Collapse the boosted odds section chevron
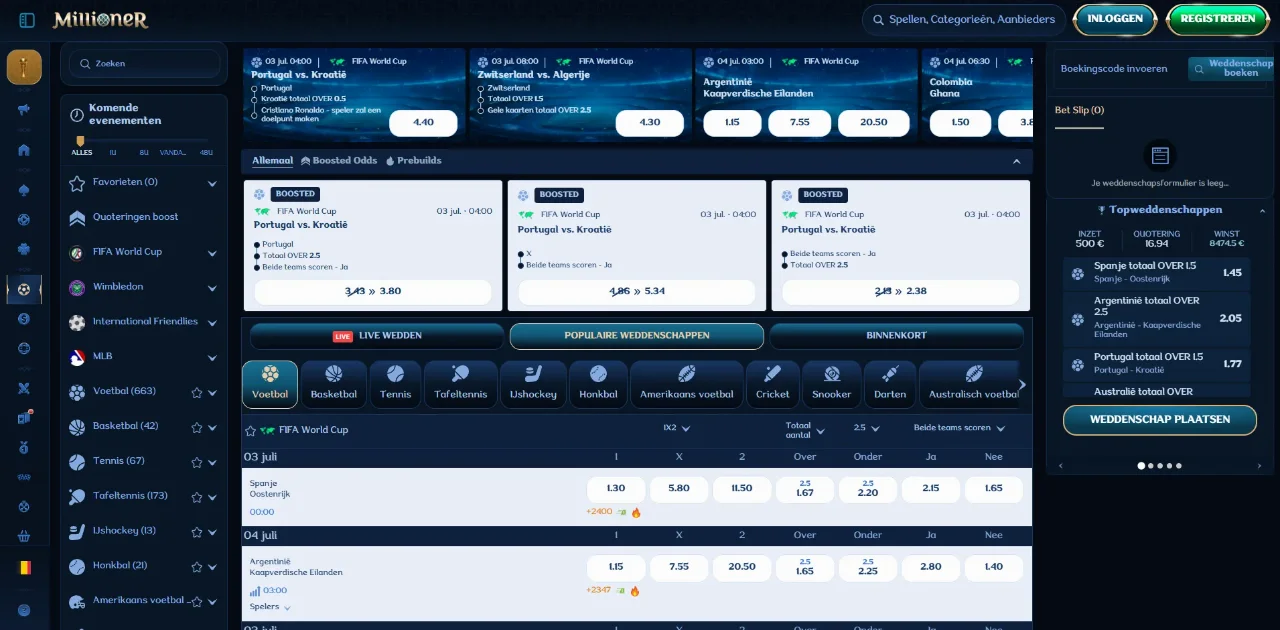The height and width of the screenshot is (630, 1280). [x=1017, y=161]
